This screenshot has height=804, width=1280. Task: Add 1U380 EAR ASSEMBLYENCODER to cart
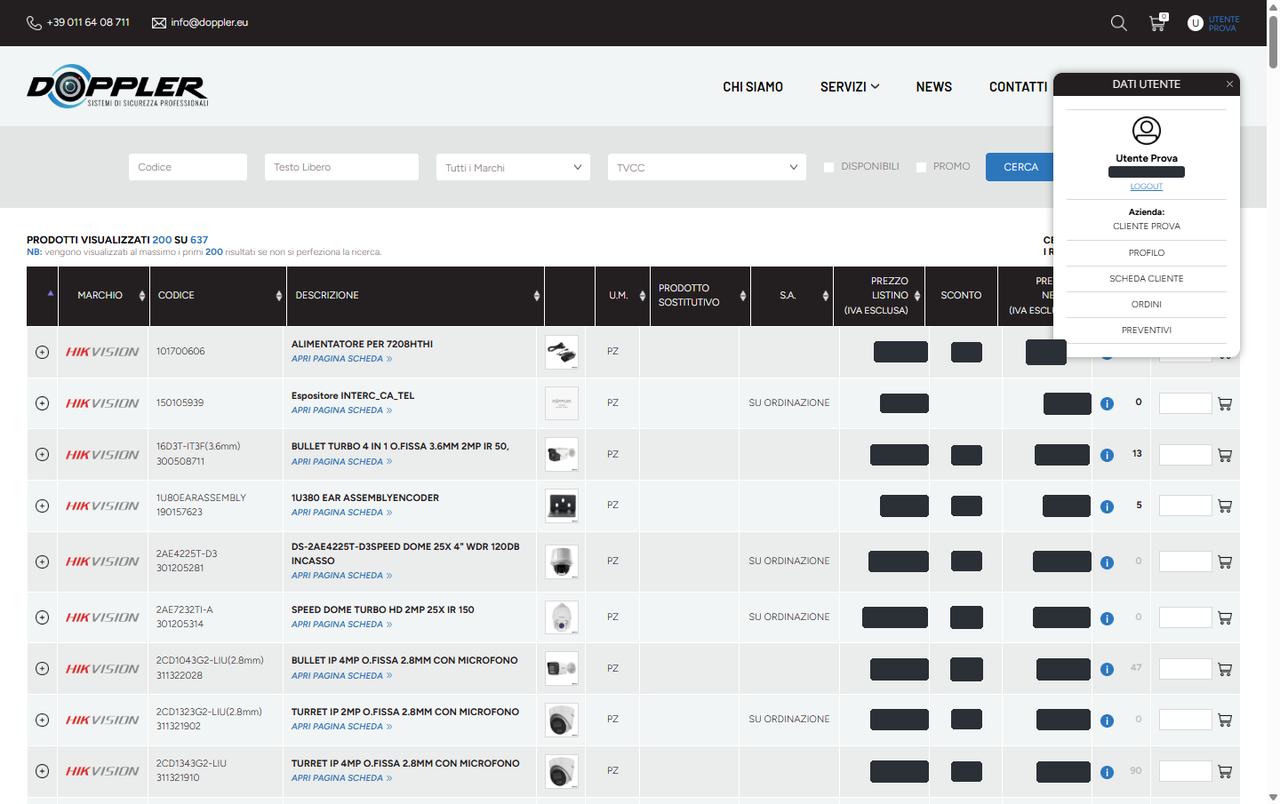[1225, 506]
